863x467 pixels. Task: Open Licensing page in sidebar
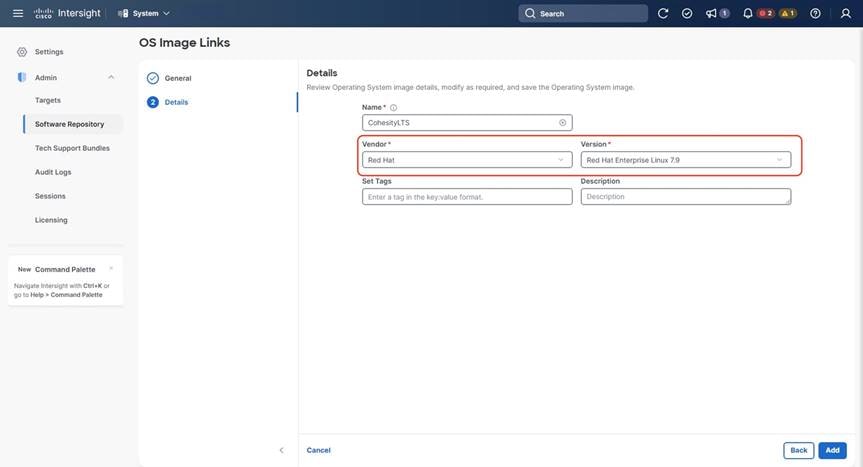(x=51, y=220)
